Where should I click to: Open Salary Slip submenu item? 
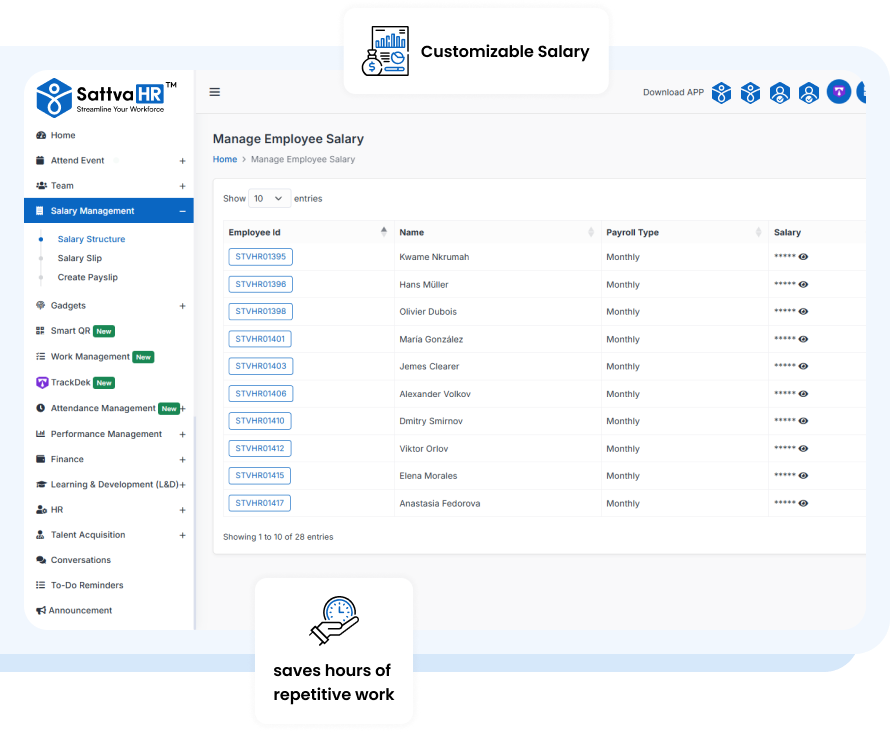pyautogui.click(x=79, y=258)
